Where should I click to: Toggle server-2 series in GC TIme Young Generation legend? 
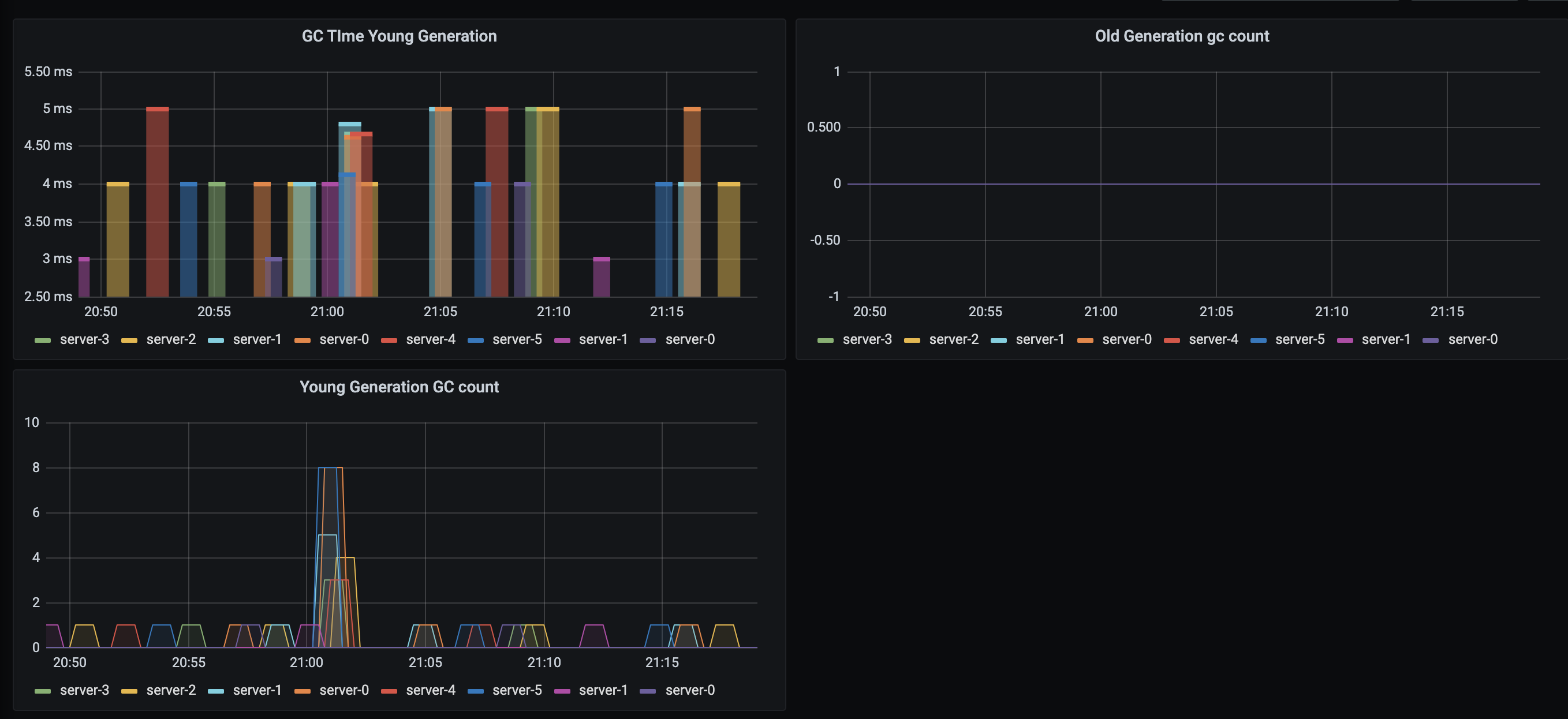pyautogui.click(x=171, y=339)
